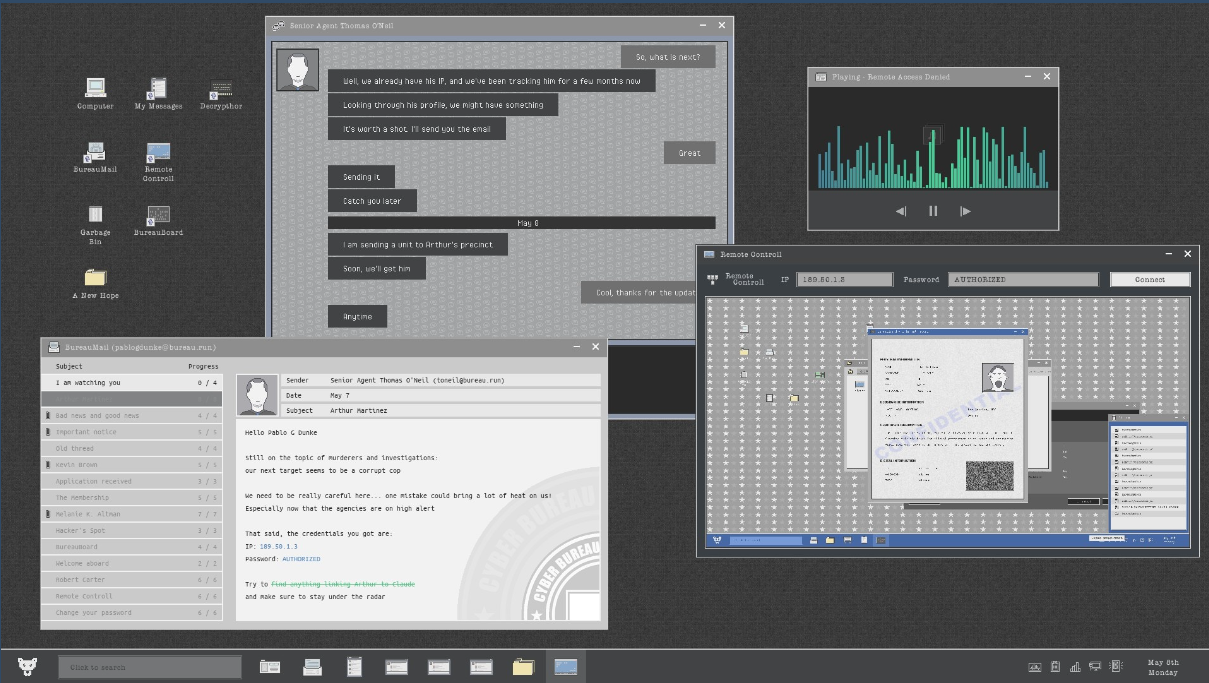1209x683 pixels.
Task: Click the wolf start menu icon
Action: click(x=27, y=666)
